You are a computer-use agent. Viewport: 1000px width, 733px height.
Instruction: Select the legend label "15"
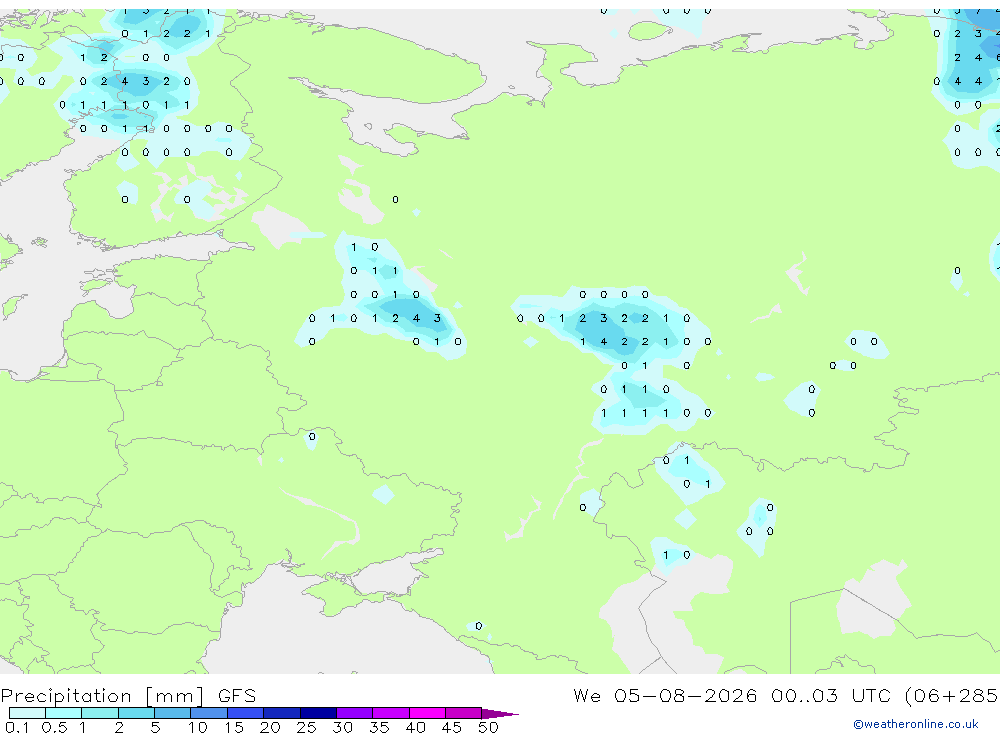click(x=233, y=727)
